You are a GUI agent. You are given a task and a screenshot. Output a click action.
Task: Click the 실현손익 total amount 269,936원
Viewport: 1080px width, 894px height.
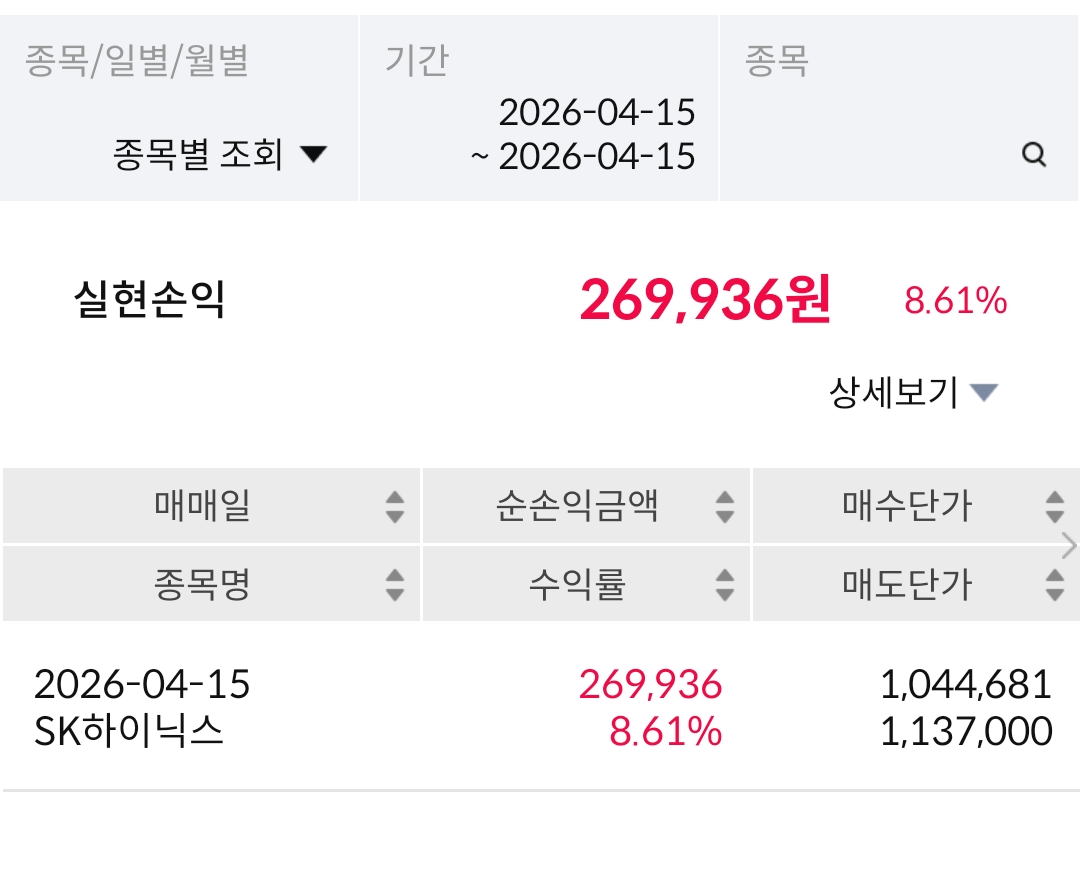point(704,300)
